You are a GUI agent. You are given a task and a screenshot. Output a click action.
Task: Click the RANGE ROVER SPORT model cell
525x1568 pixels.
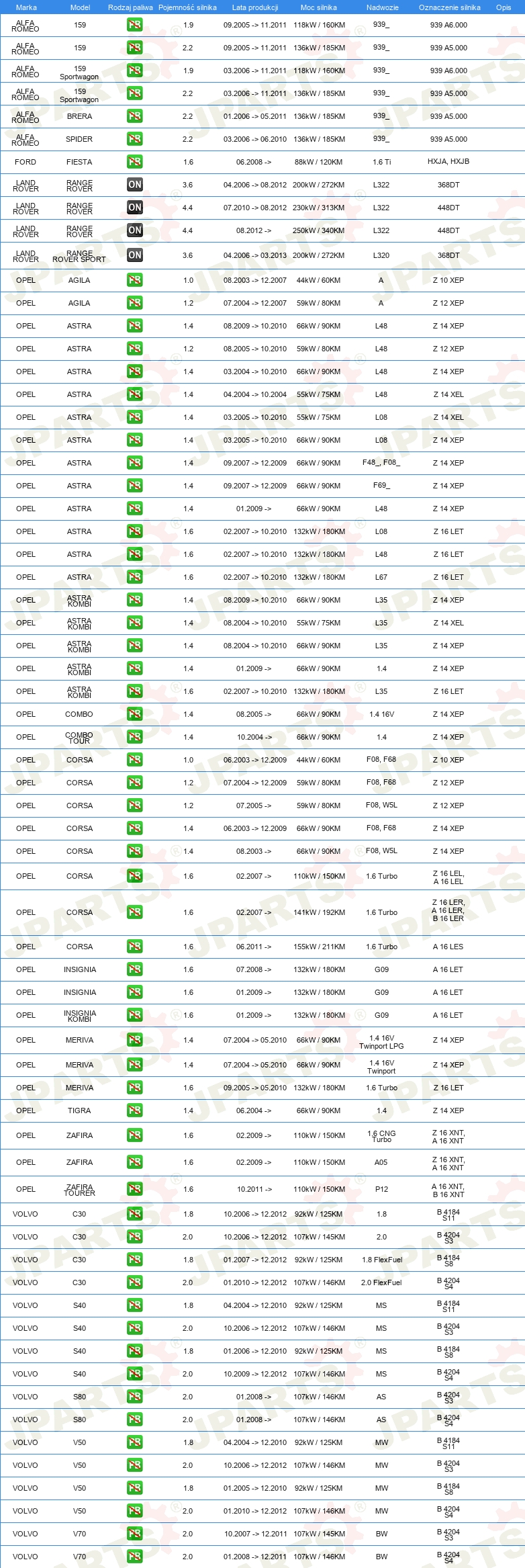coord(79,256)
